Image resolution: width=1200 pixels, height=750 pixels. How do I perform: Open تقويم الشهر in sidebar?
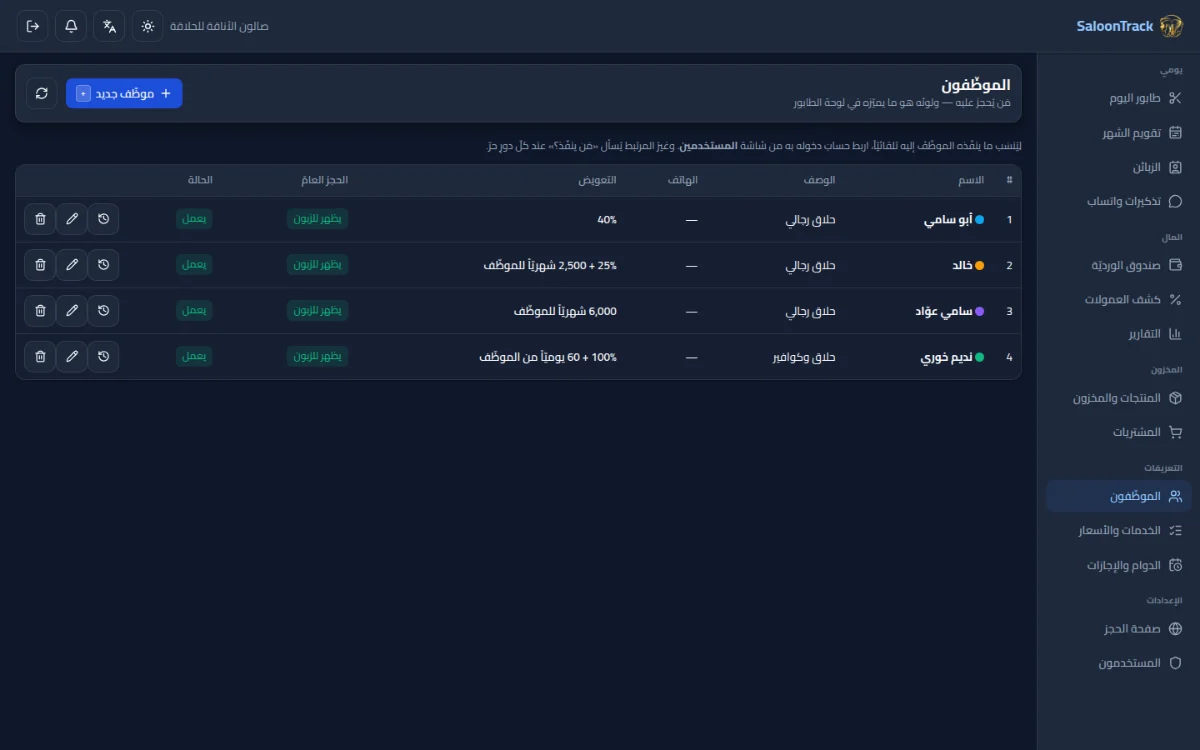tap(1119, 133)
